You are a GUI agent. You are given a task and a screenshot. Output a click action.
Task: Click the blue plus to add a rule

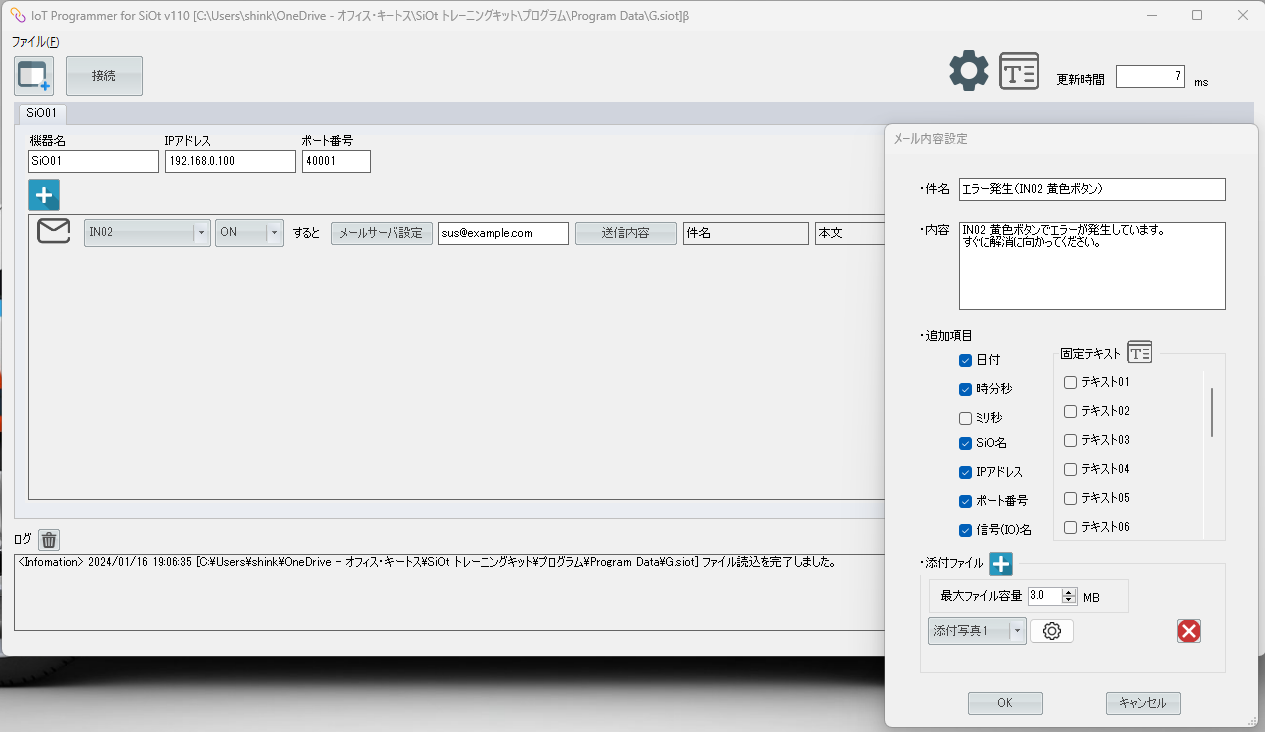pos(44,194)
